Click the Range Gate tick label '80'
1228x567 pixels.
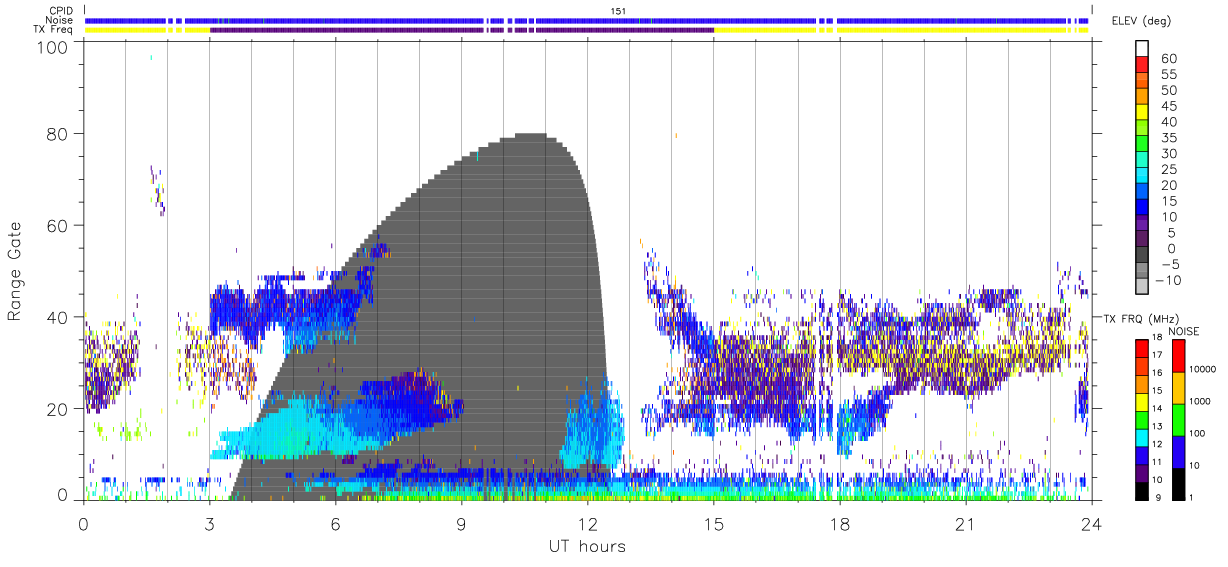[58, 134]
